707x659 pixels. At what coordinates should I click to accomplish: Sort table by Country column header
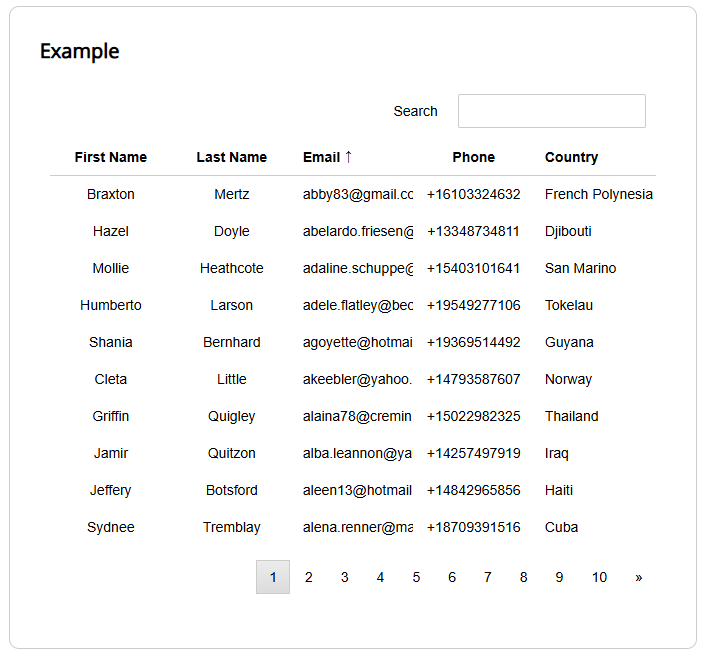tap(571, 157)
